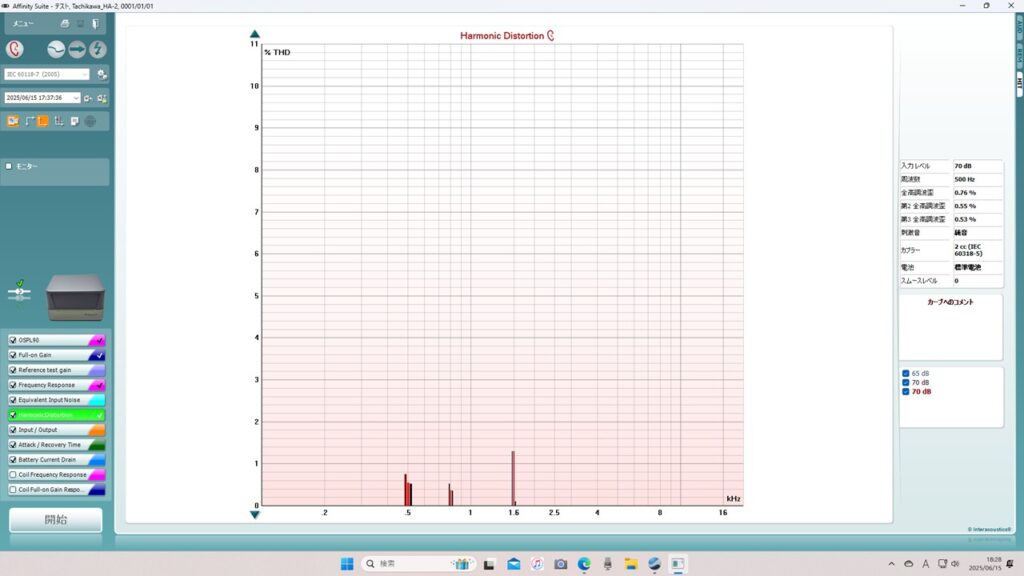Screen dimensions: 1024x576
Task: Open protocol settings gear icon
Action: click(x=102, y=74)
